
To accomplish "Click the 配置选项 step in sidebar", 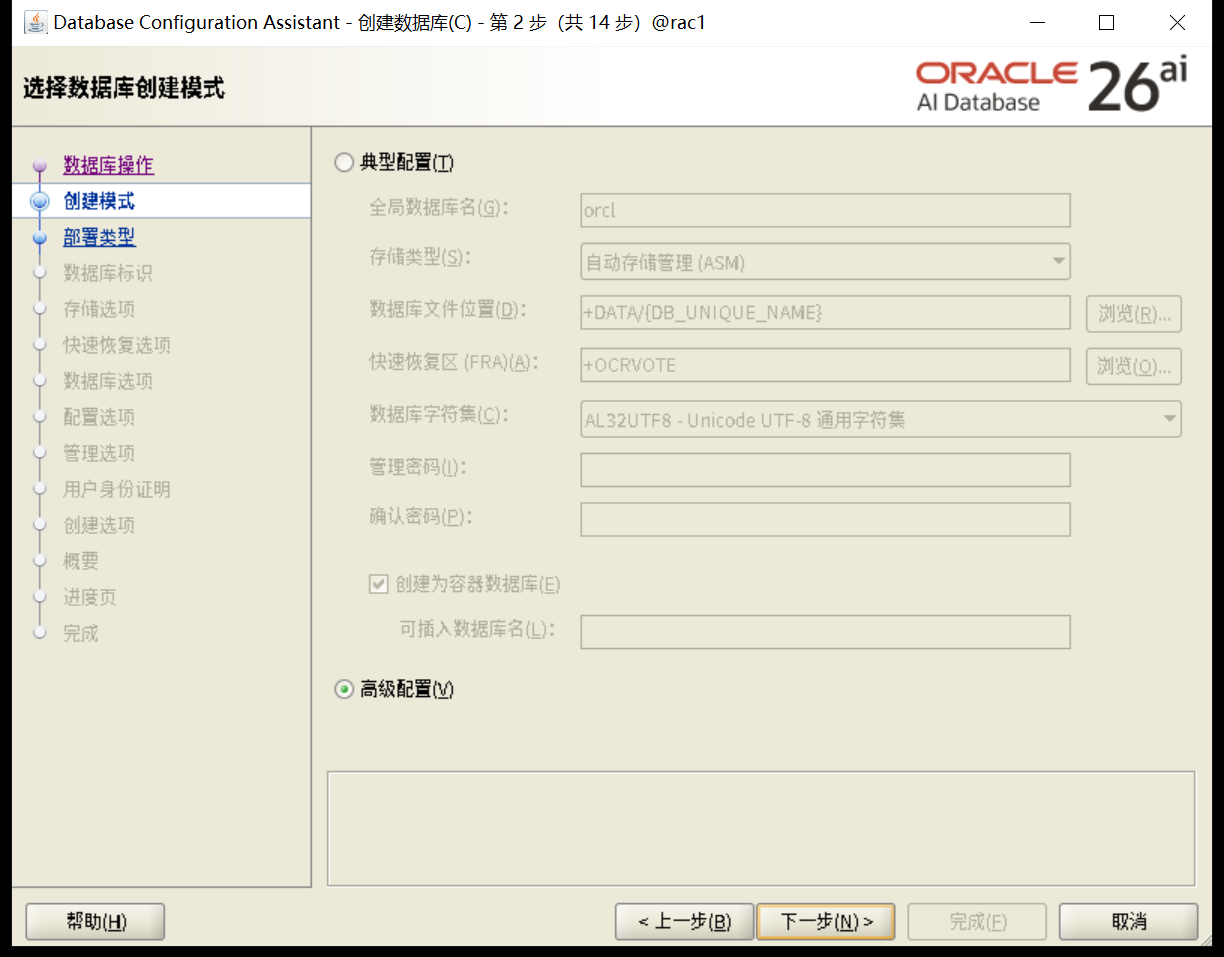I will pos(99,417).
